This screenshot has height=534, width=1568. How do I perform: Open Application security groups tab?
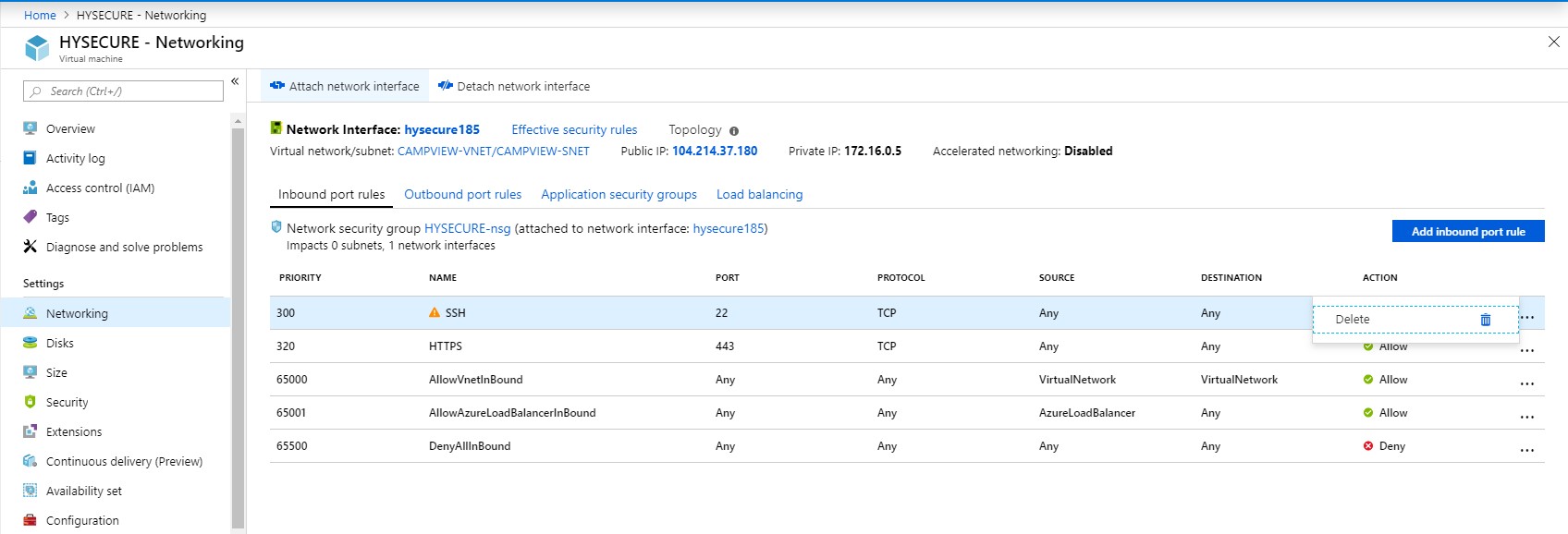coord(619,194)
